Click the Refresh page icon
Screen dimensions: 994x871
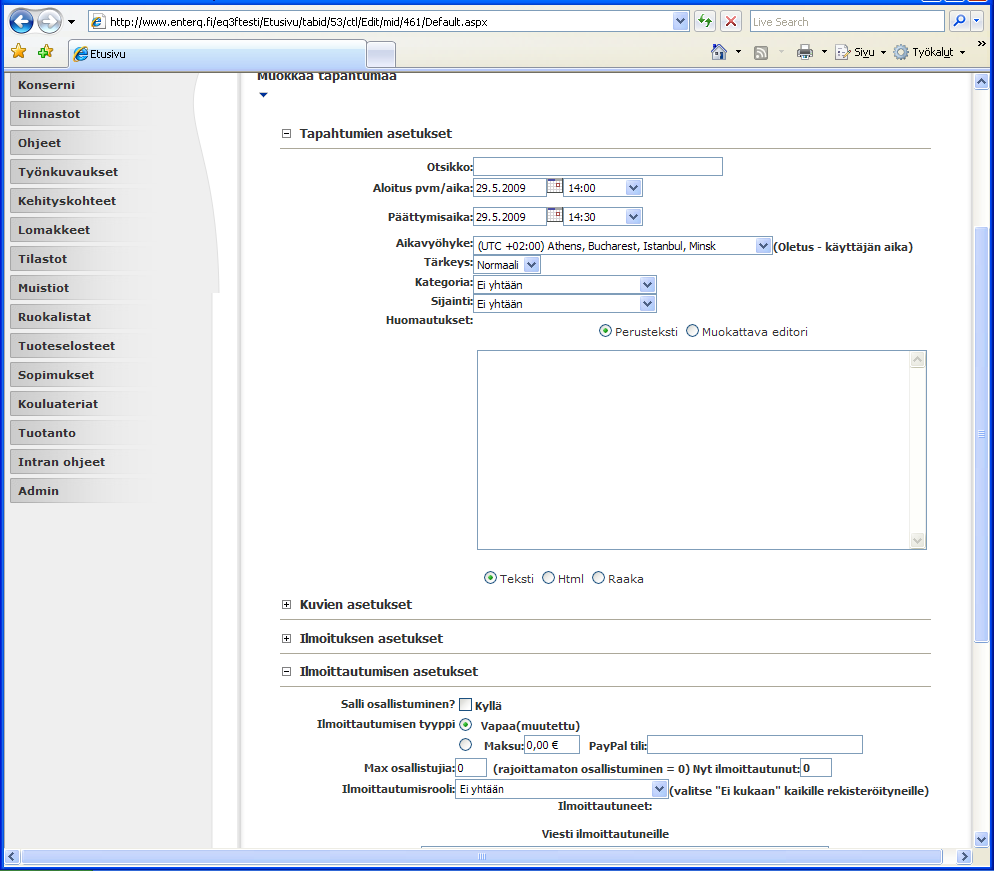click(x=705, y=22)
